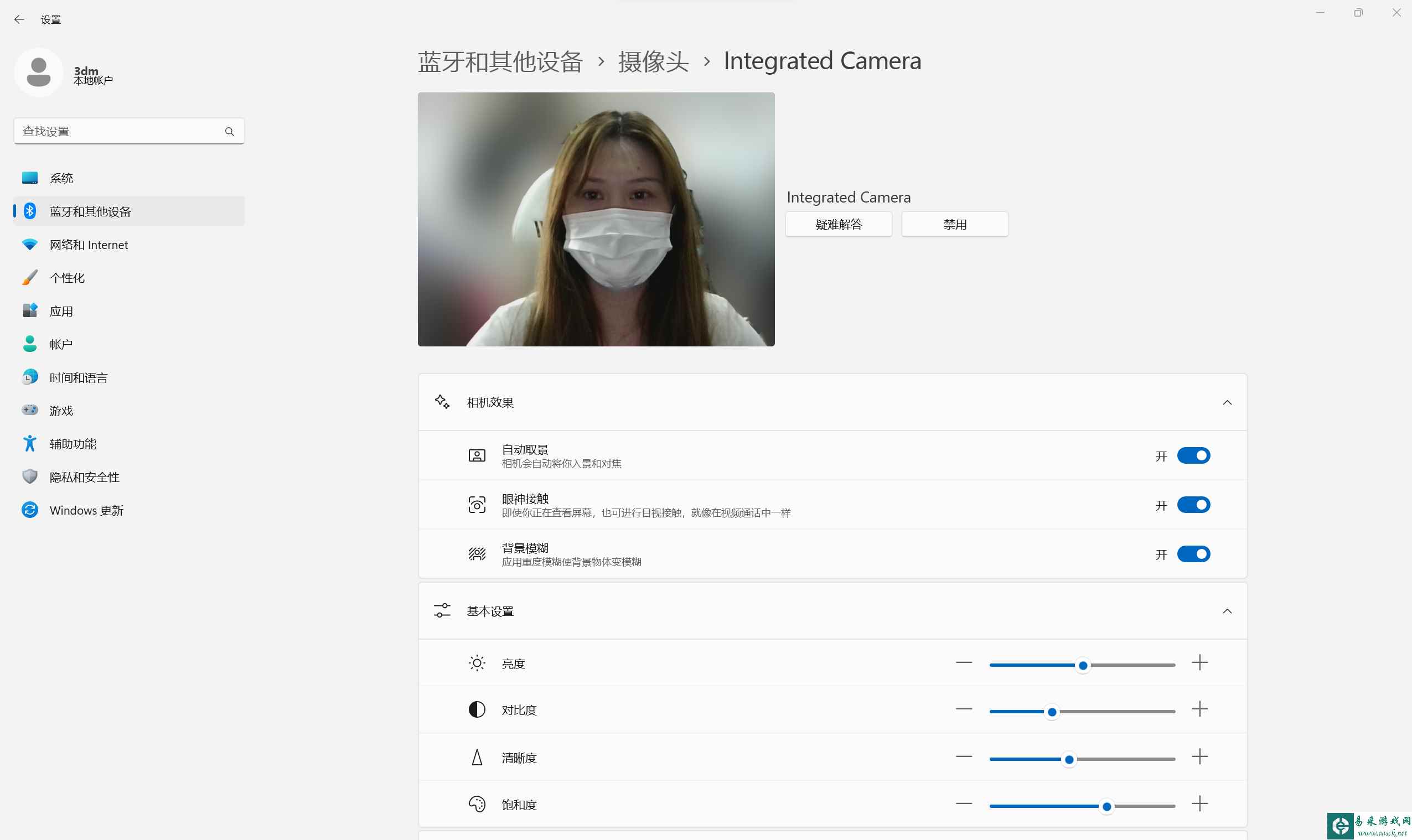Click the Bluetooth icon in sidebar
The width and height of the screenshot is (1412, 840).
point(30,211)
